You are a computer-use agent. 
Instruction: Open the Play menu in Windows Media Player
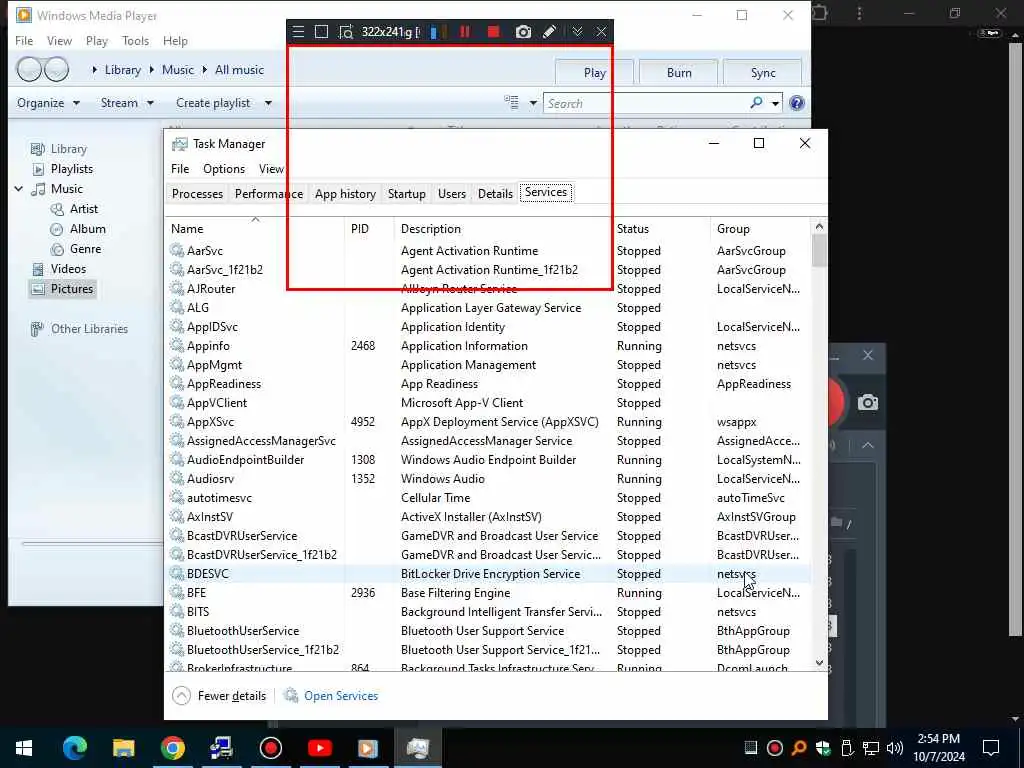click(x=97, y=40)
